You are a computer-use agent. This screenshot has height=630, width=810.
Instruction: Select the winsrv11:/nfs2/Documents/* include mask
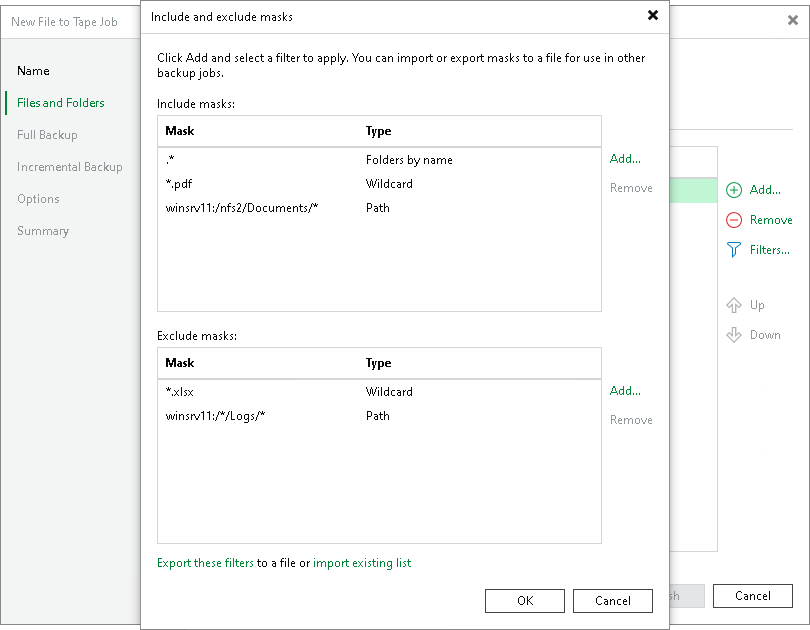pyautogui.click(x=379, y=208)
